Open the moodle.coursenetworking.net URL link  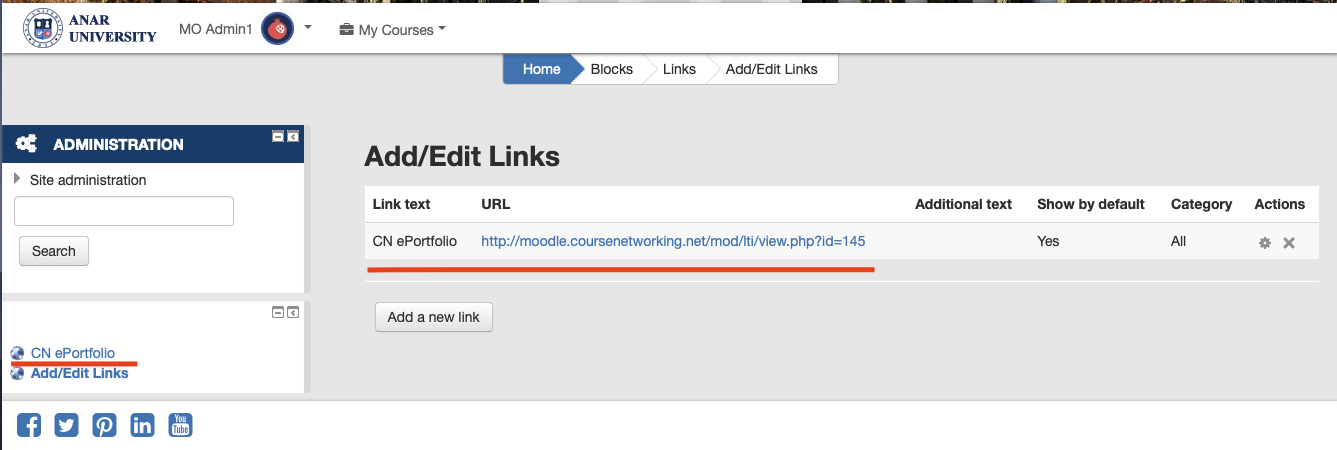click(673, 241)
